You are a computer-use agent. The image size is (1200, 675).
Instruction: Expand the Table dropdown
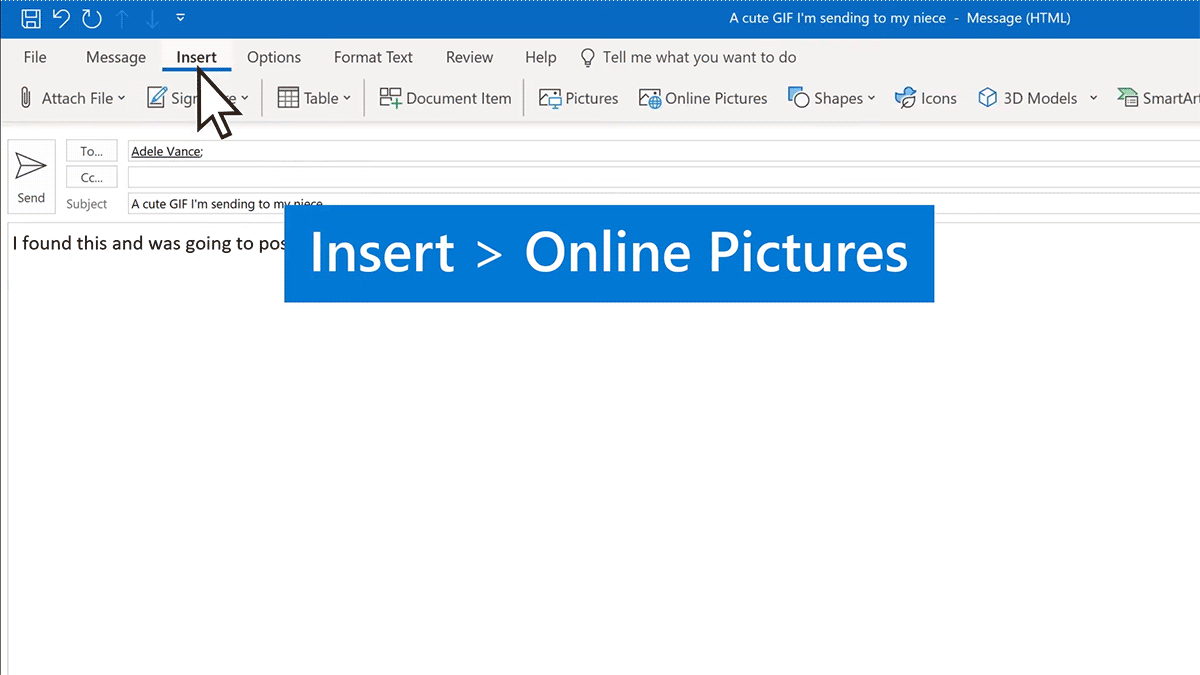(x=345, y=98)
